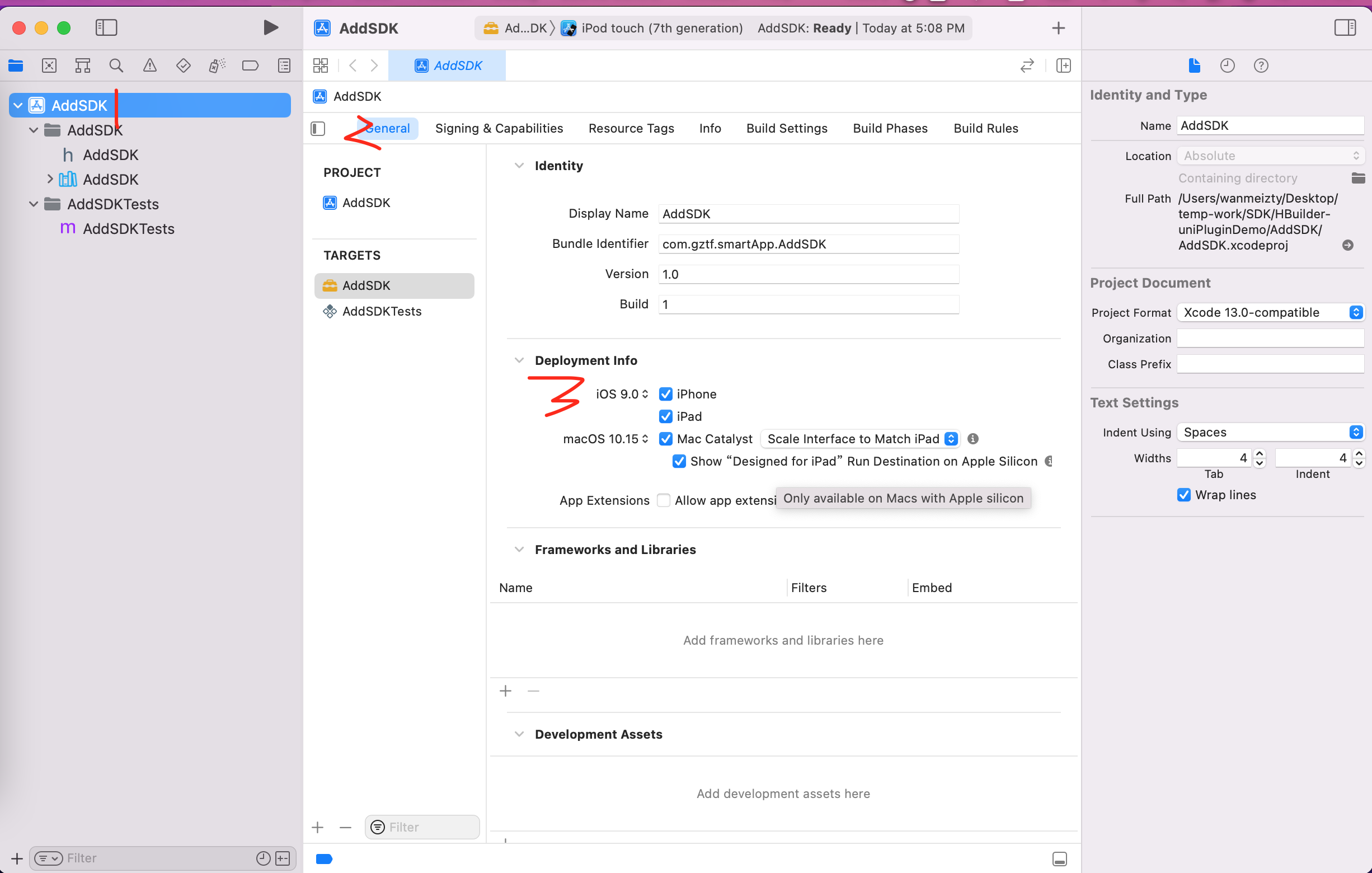1372x873 pixels.
Task: Open the Indent Using Spaces dropdown
Action: (1271, 432)
